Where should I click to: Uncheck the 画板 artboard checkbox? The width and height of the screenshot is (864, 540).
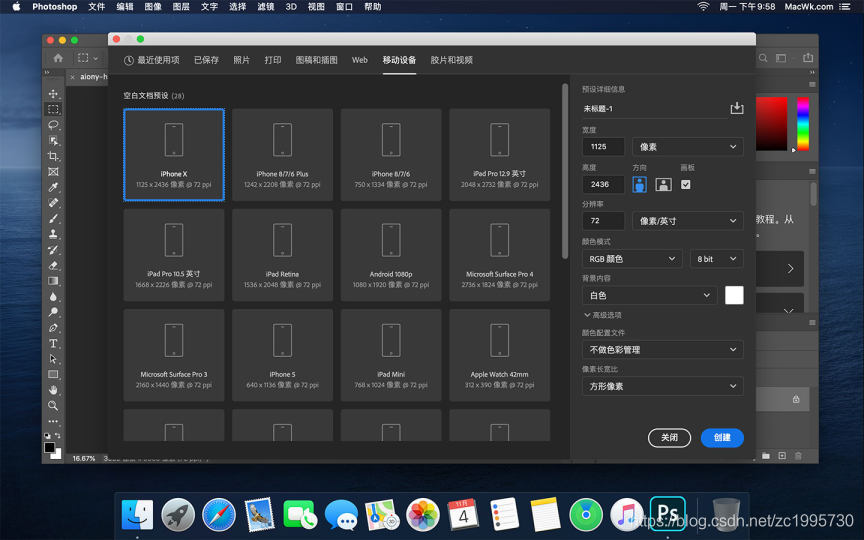point(685,185)
